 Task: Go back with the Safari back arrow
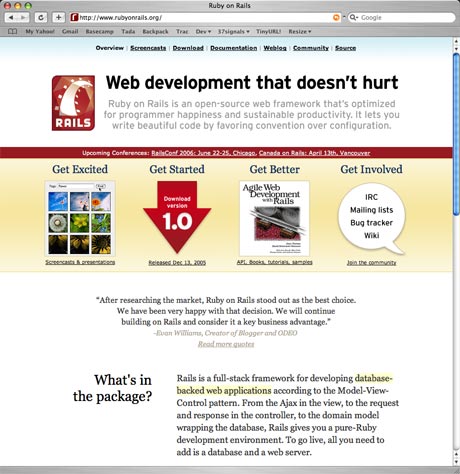click(11, 17)
